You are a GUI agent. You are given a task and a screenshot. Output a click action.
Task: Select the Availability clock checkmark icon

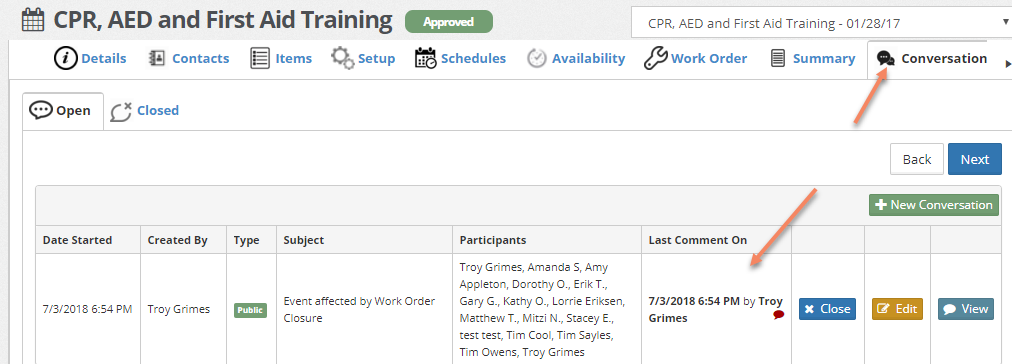pyautogui.click(x=536, y=59)
